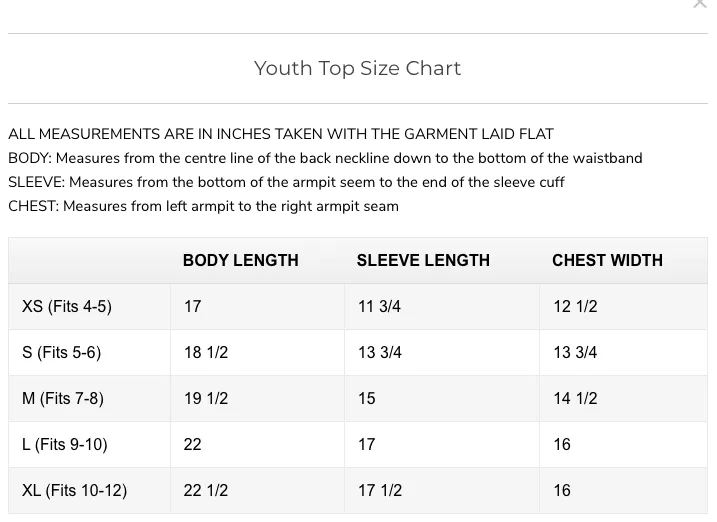
Task: Select the BODY measurement description line
Action: click(325, 158)
